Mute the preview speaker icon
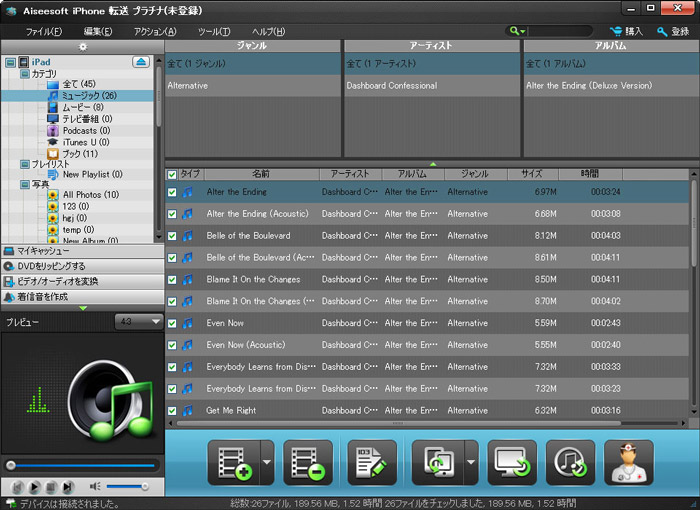The width and height of the screenshot is (700, 510). (x=95, y=486)
